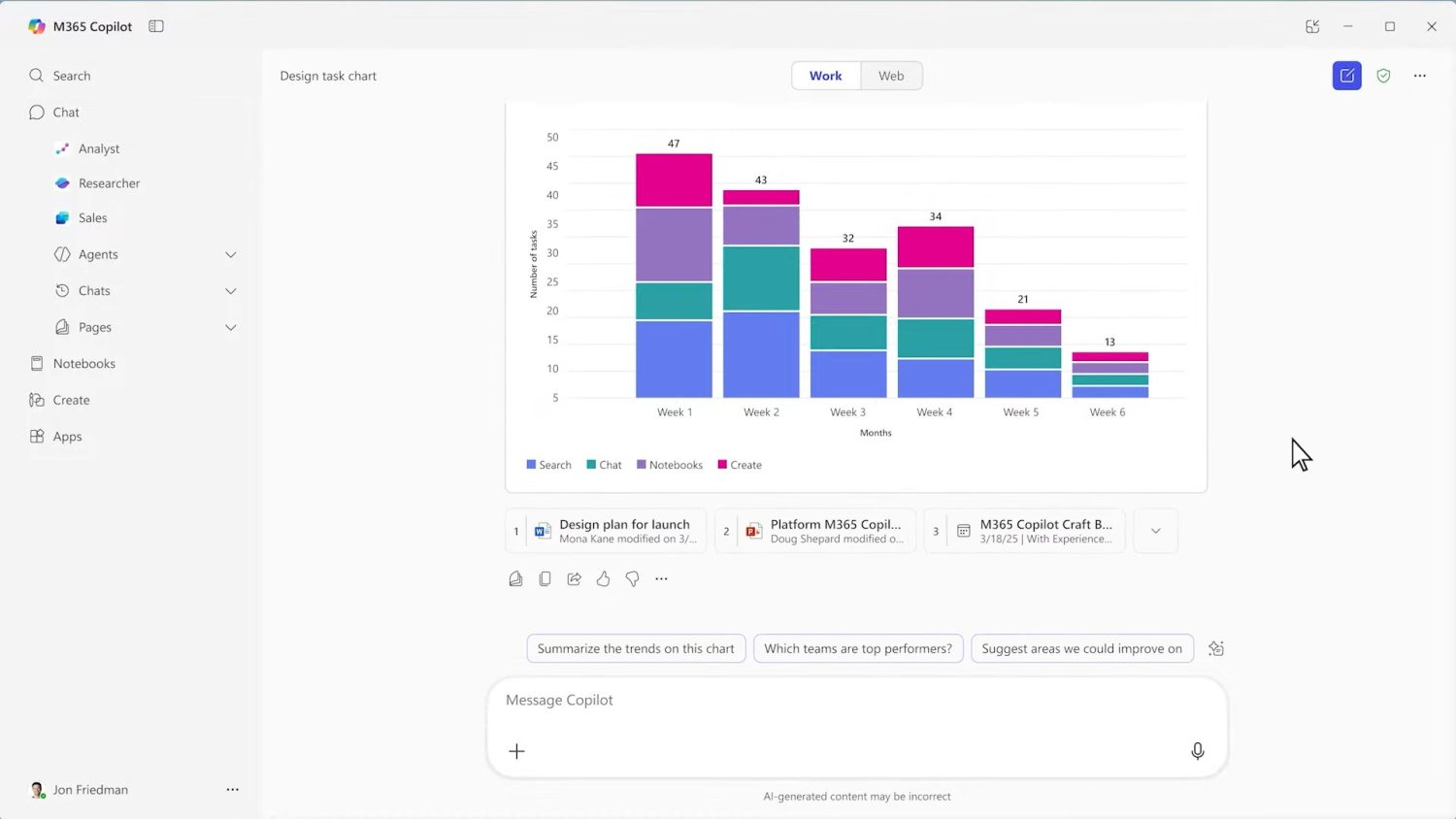
Task: Give a thumbs up to the response
Action: pyautogui.click(x=603, y=578)
